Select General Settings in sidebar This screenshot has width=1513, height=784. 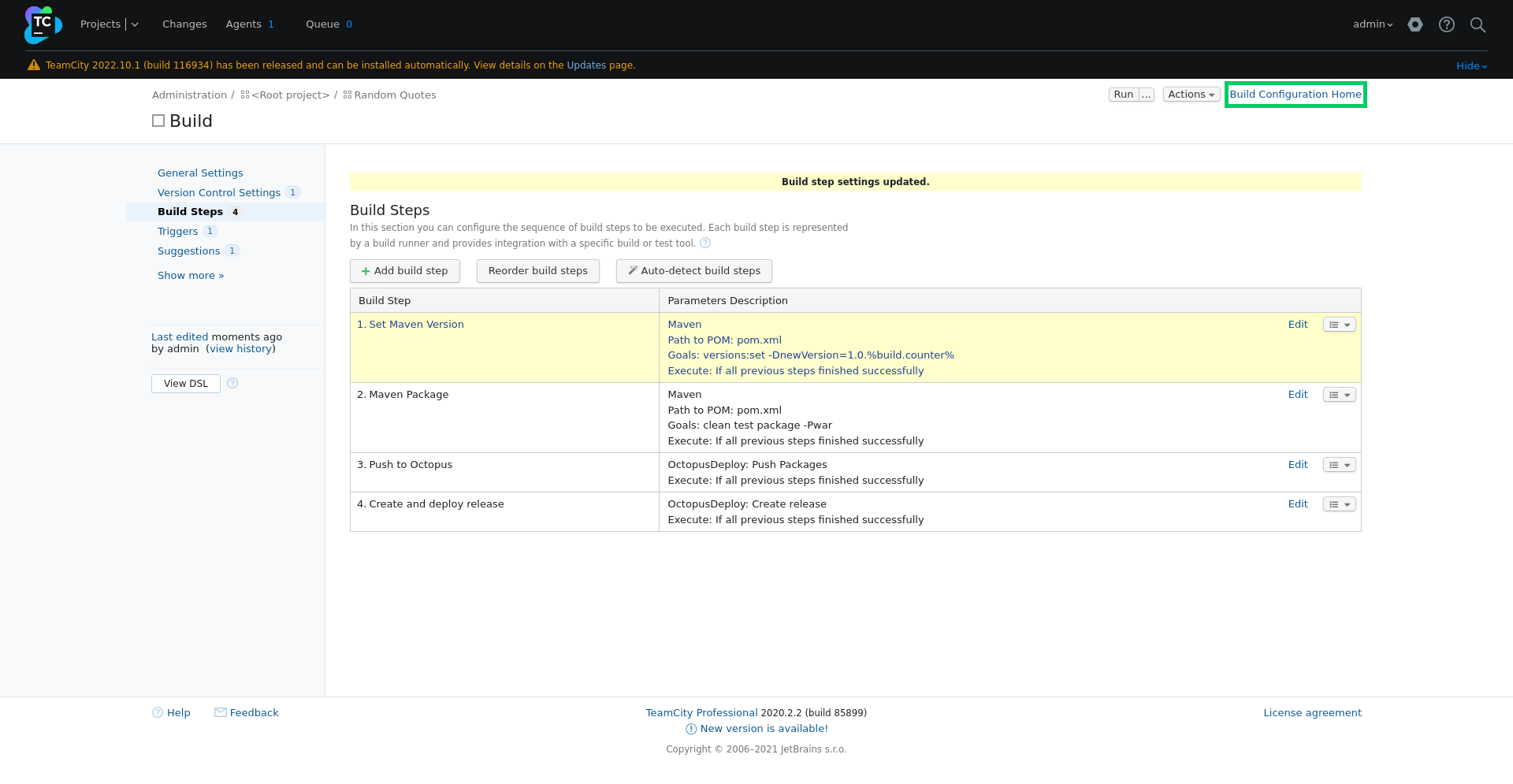[200, 173]
